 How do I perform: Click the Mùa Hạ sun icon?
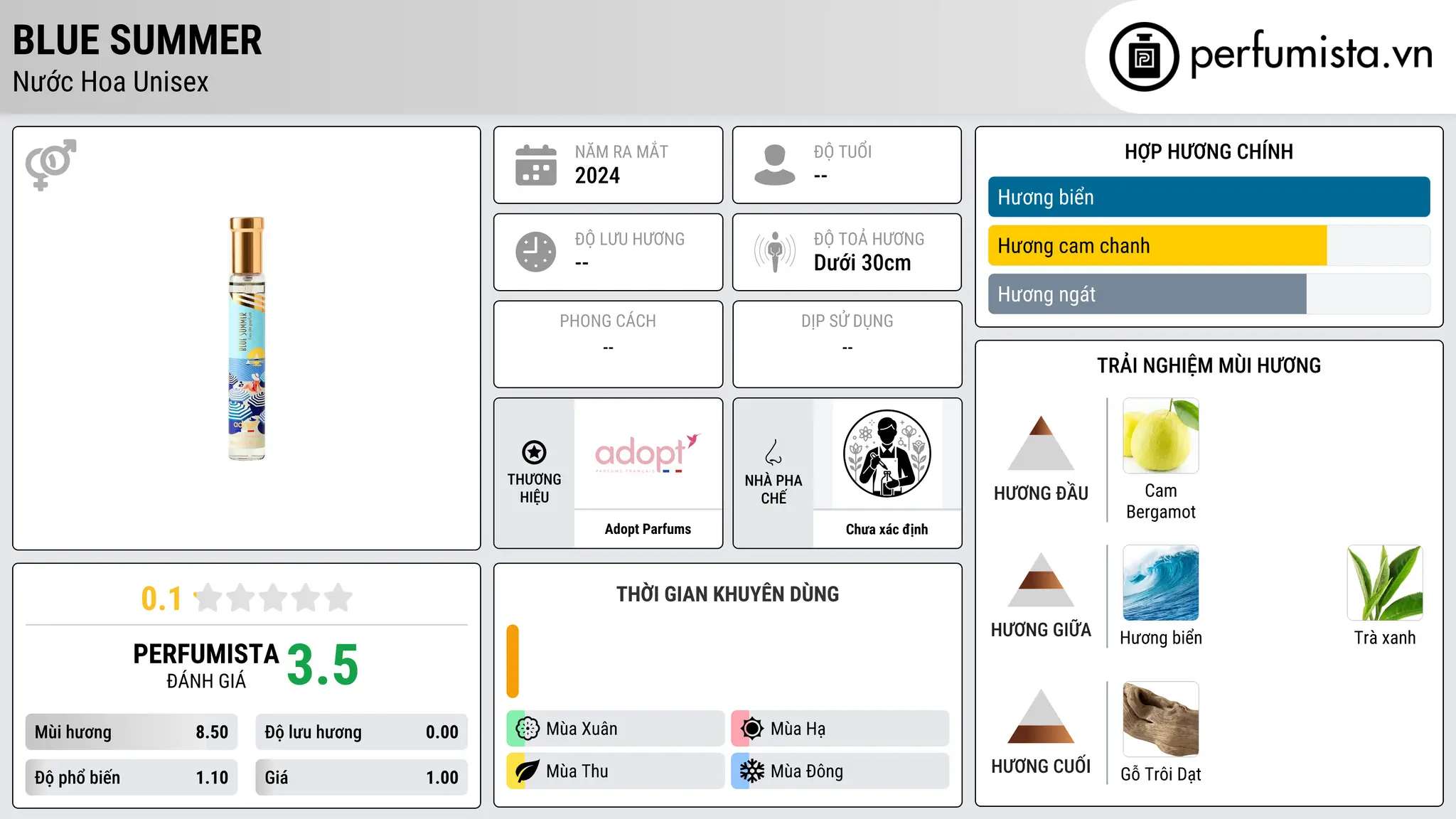point(752,729)
